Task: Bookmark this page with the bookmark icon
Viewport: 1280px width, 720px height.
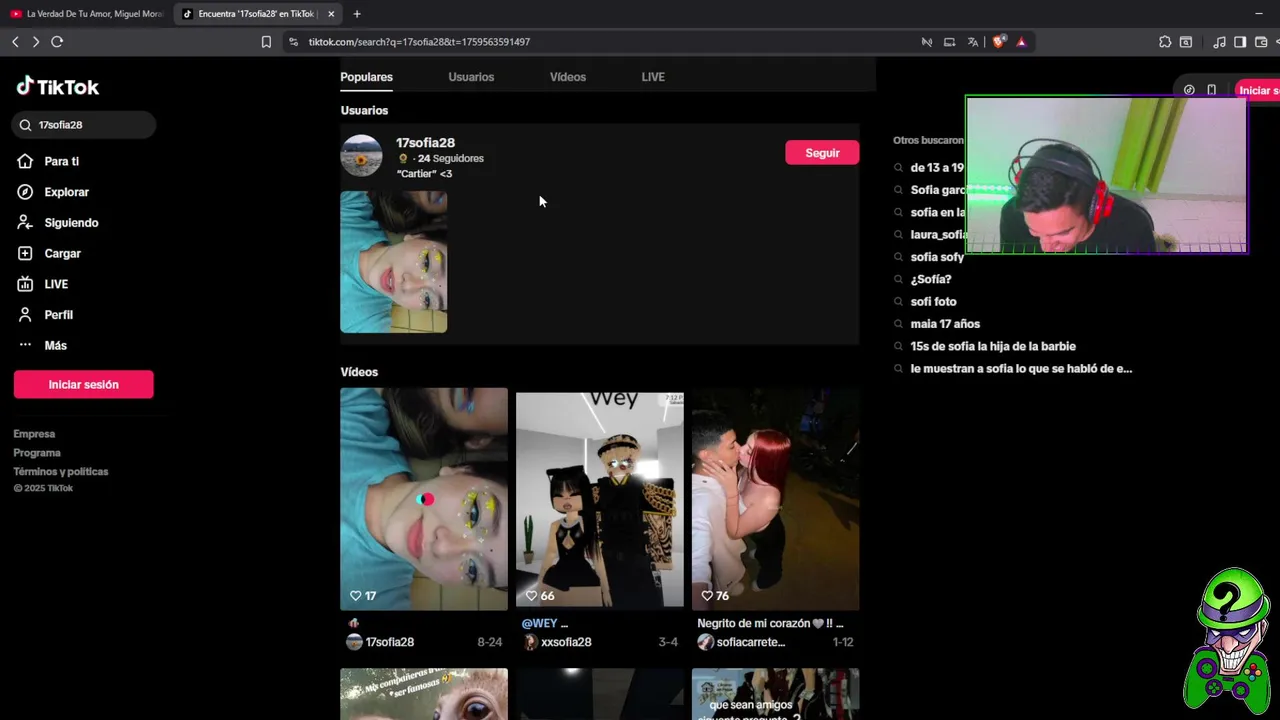Action: pyautogui.click(x=266, y=42)
